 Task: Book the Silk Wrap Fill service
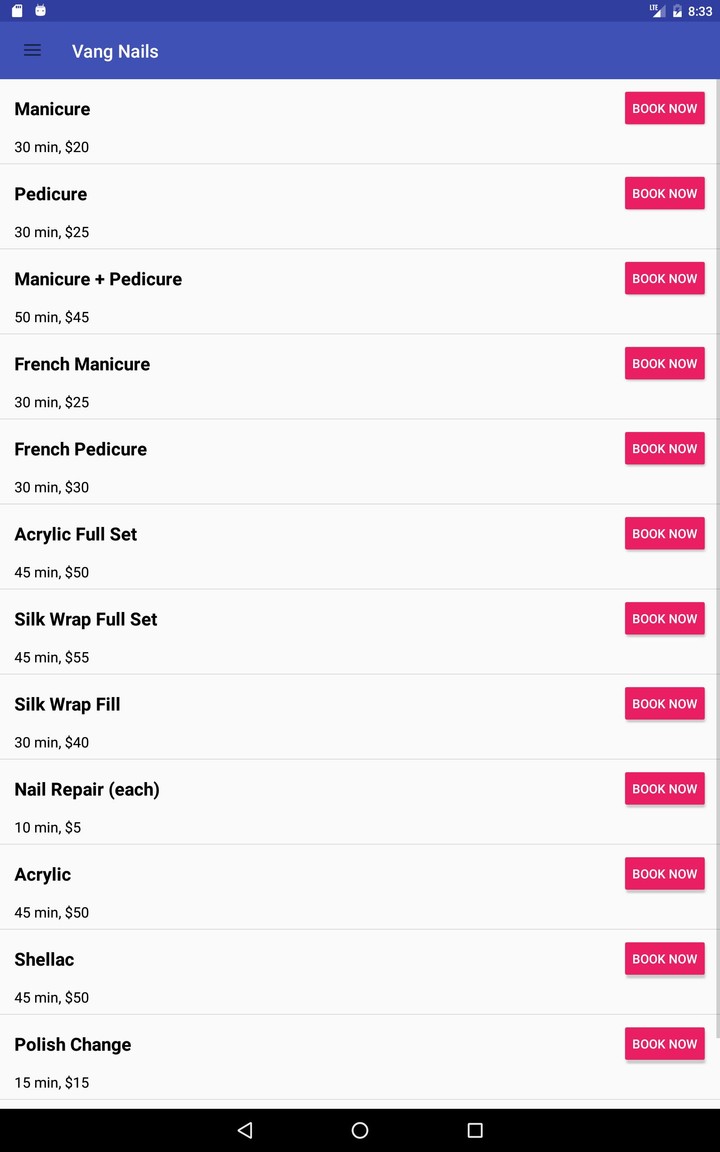[x=664, y=703]
